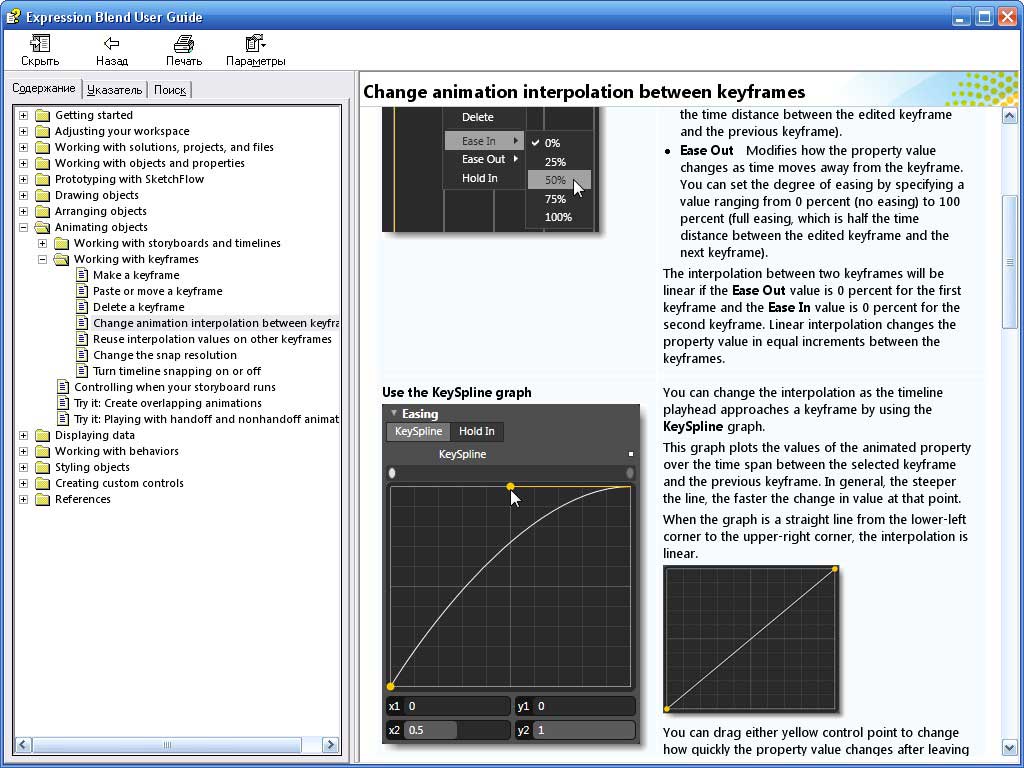Click the Delete a keyframe page icon
This screenshot has height=768, width=1024.
pos(82,307)
